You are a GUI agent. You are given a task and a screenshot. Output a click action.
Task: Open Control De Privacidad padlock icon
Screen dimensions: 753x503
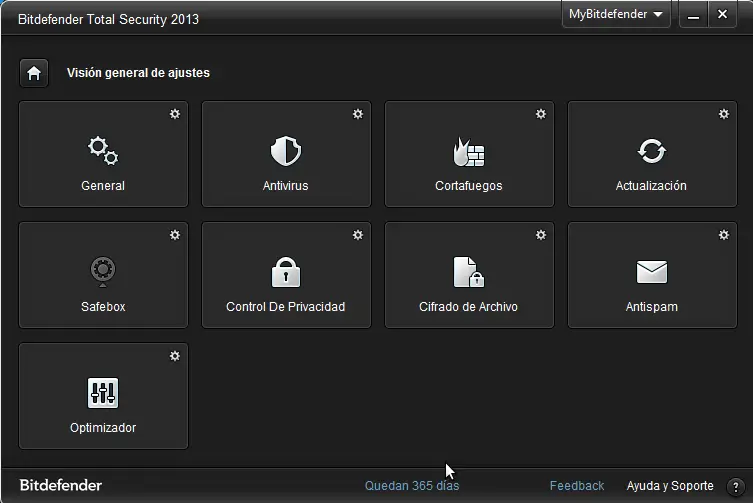[x=286, y=272]
